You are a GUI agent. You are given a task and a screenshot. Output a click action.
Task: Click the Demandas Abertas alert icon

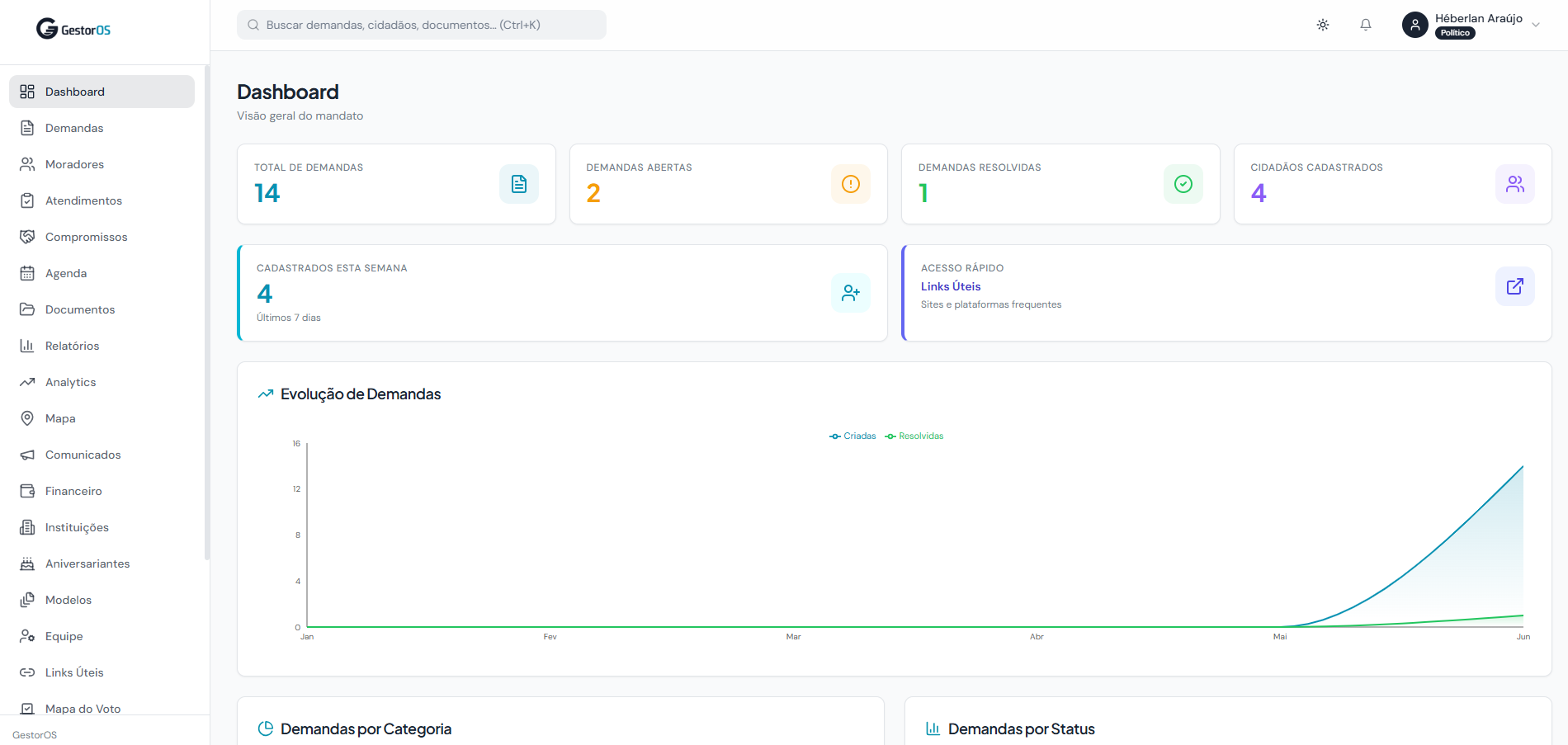click(x=851, y=184)
